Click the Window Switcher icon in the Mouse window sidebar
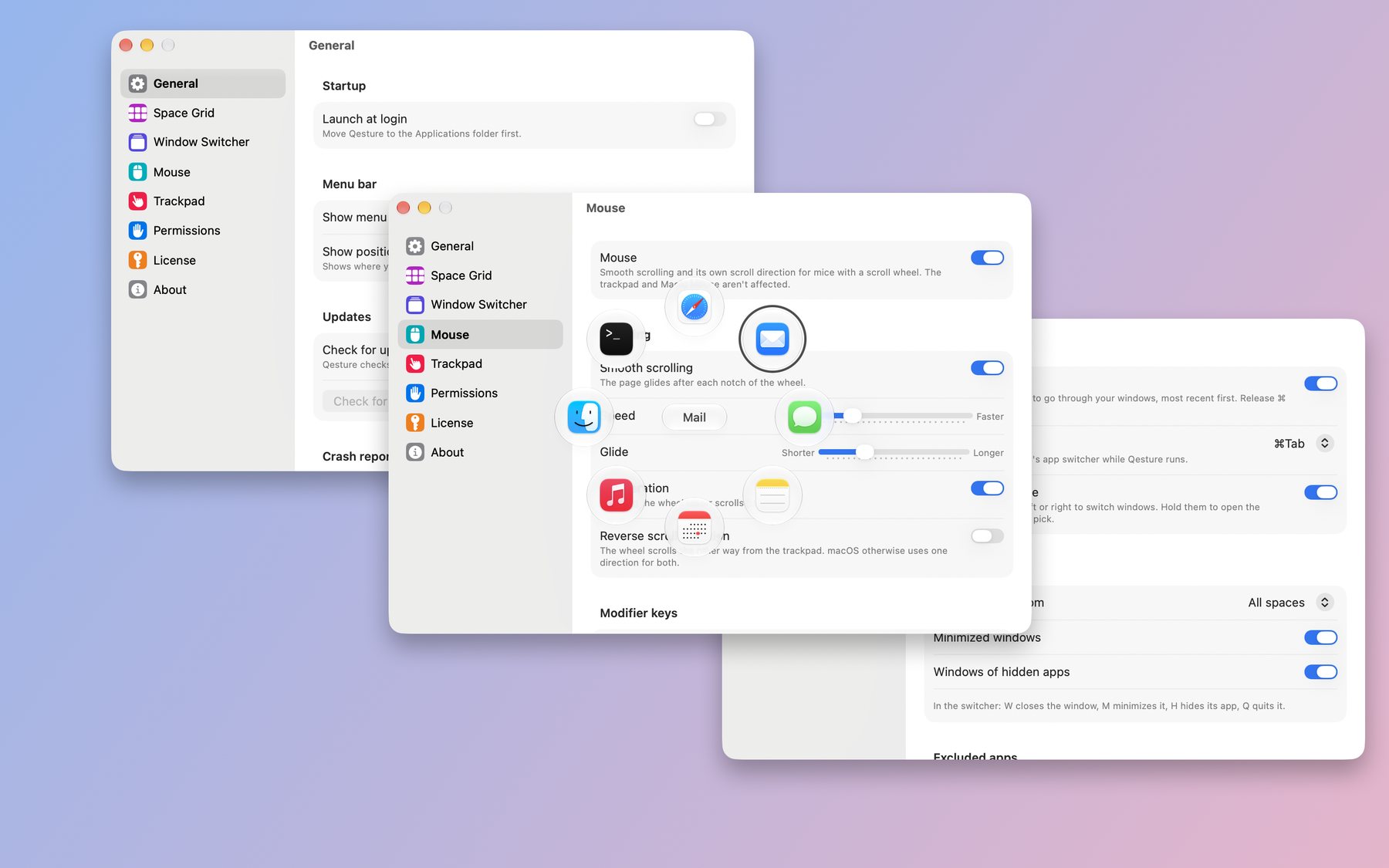The width and height of the screenshot is (1389, 868). click(415, 305)
